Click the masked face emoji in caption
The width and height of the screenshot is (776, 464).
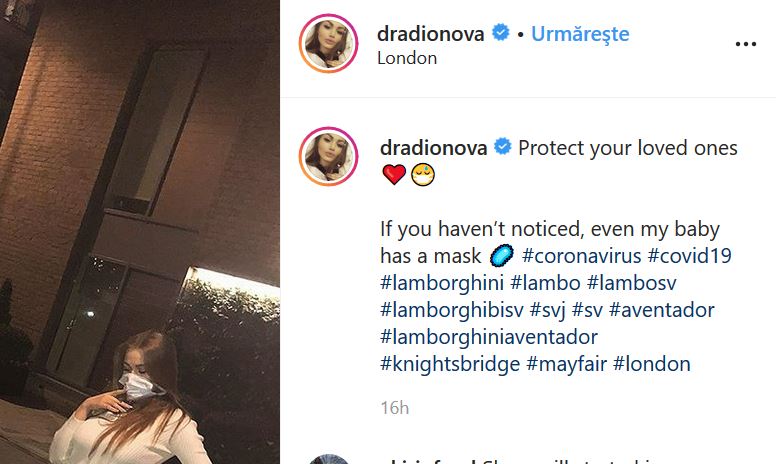point(423,175)
